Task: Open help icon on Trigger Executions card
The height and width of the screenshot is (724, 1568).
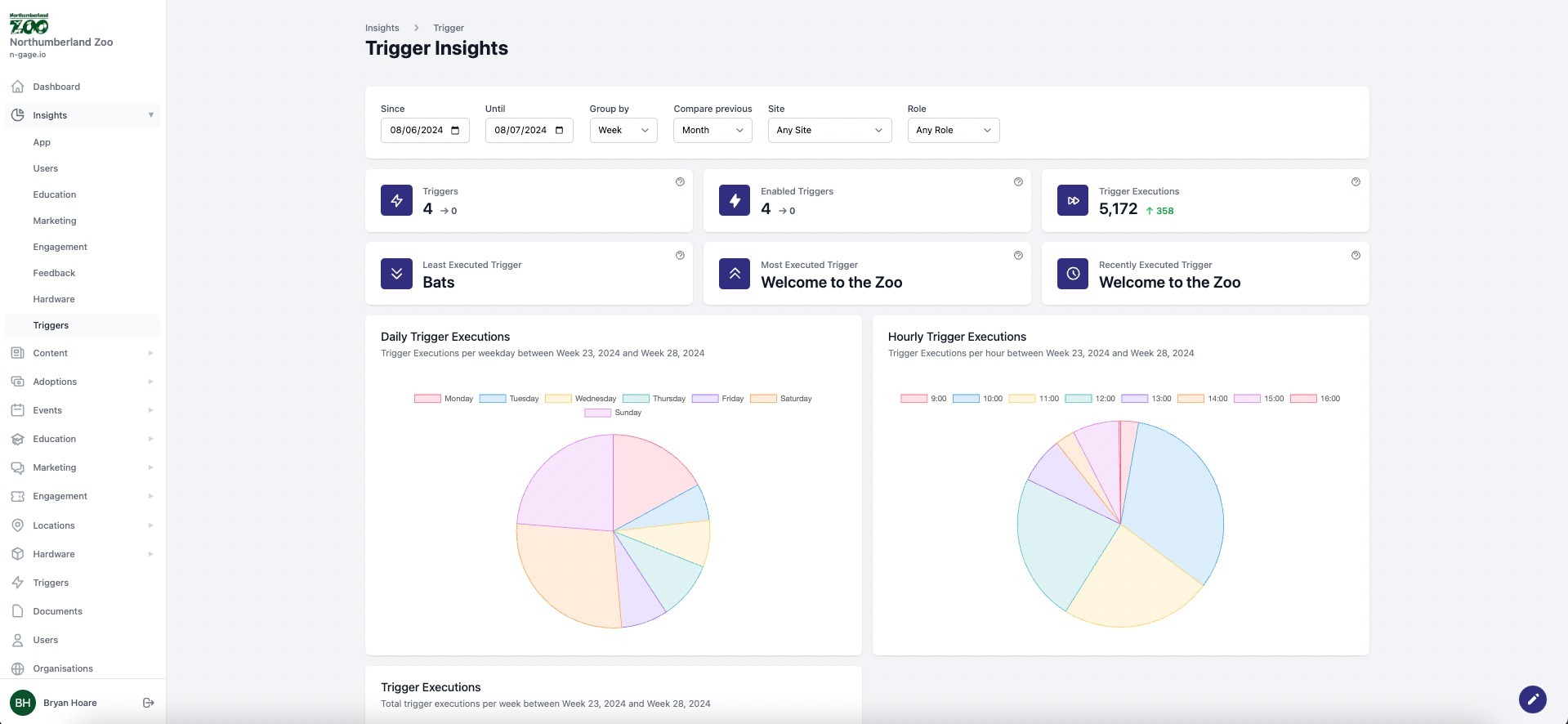Action: pyautogui.click(x=1356, y=182)
